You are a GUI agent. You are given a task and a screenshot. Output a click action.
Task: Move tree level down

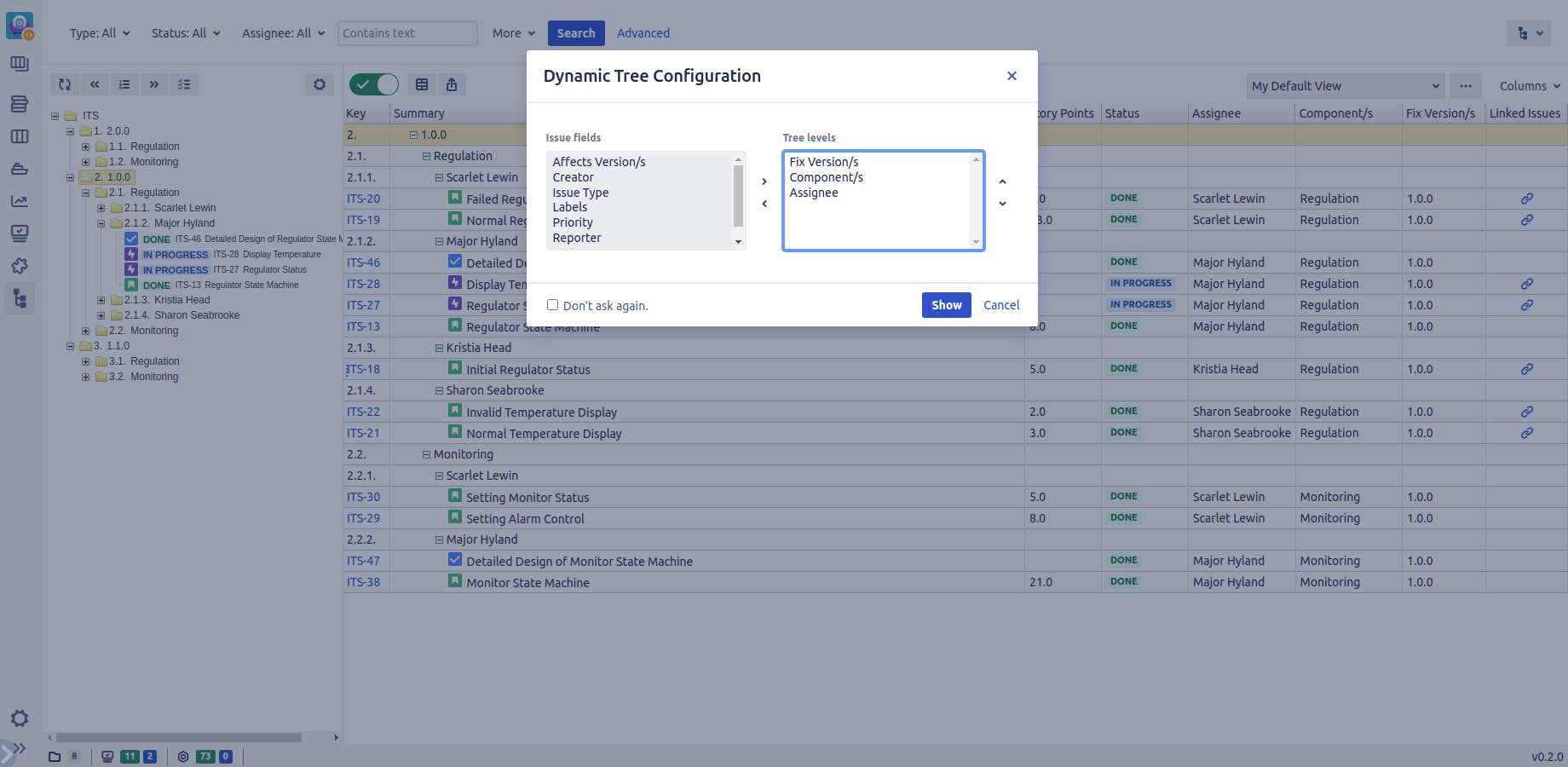click(x=1003, y=204)
